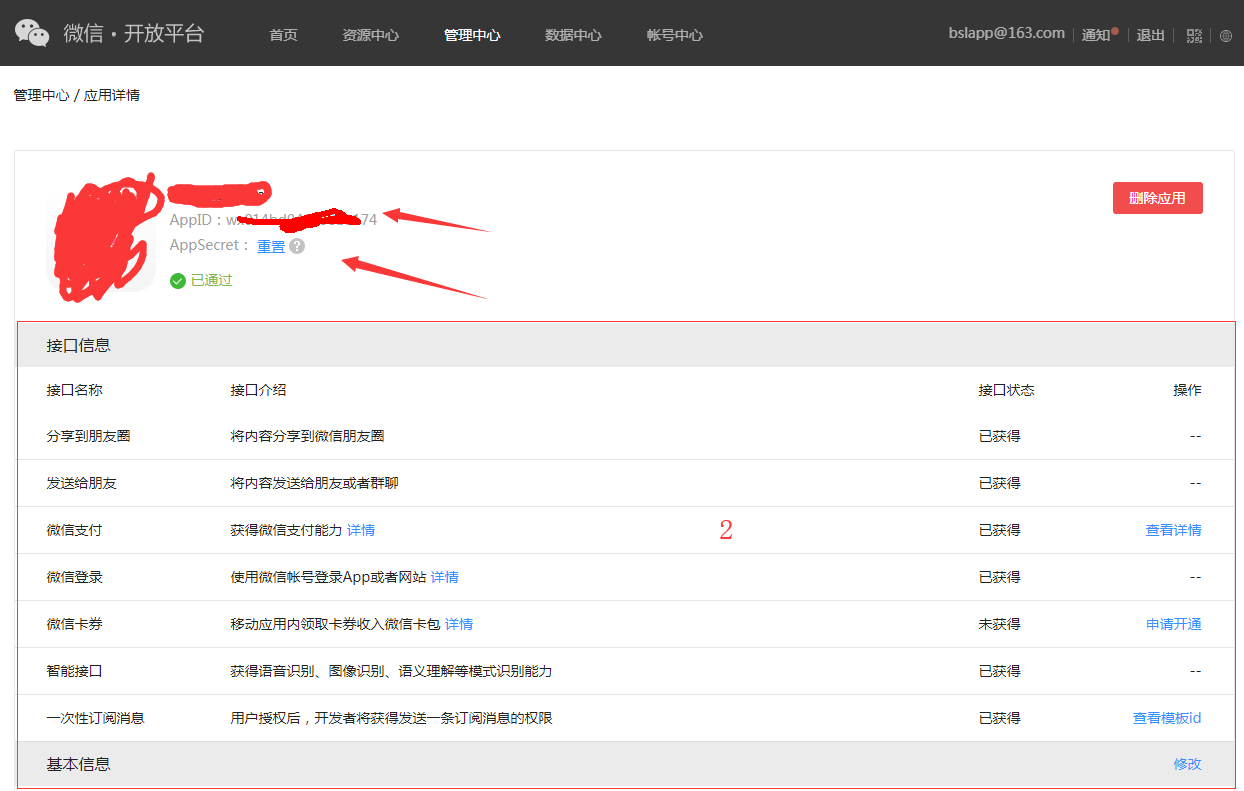Click 已获得 status in 发送给朋友 row

[x=1000, y=483]
